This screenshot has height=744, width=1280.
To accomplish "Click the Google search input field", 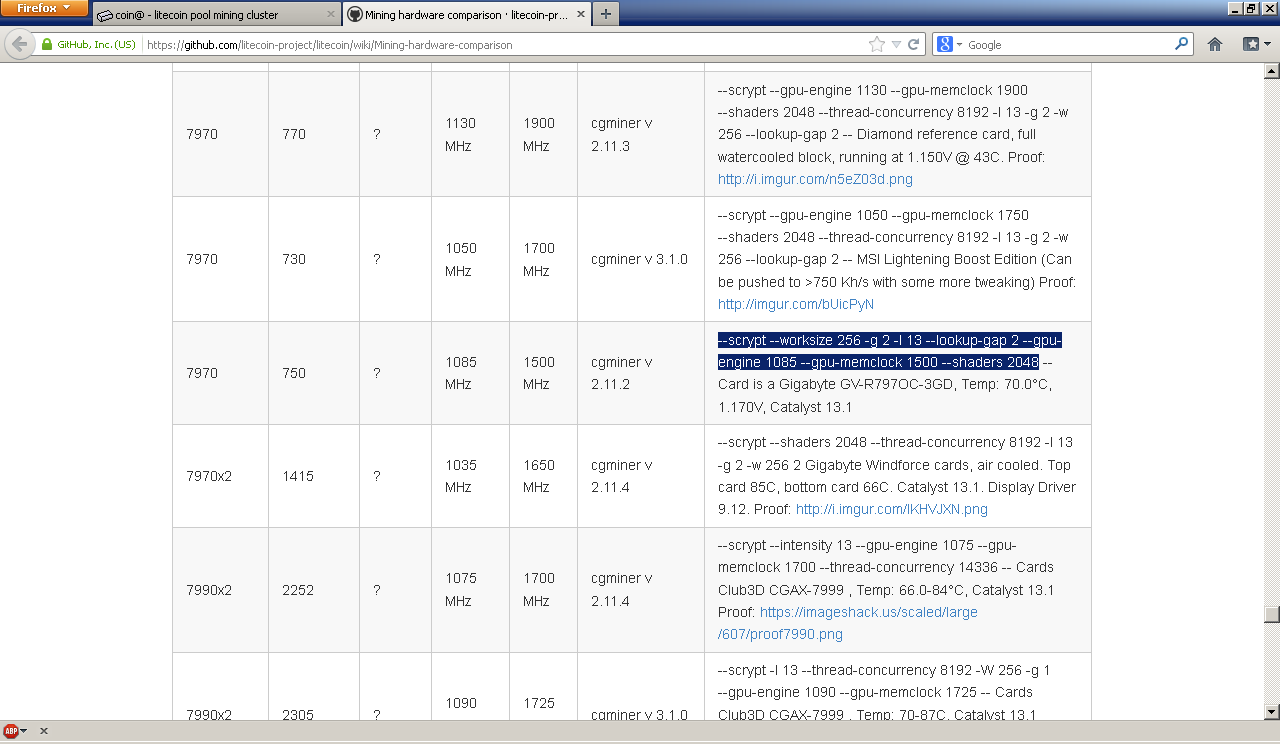I will tap(1069, 45).
